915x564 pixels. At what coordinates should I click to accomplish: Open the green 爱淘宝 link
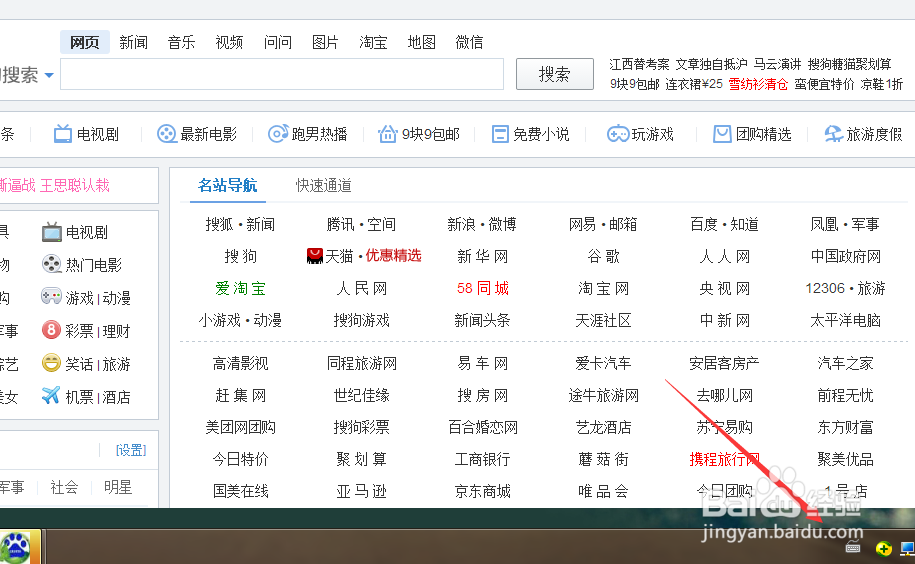[240, 288]
